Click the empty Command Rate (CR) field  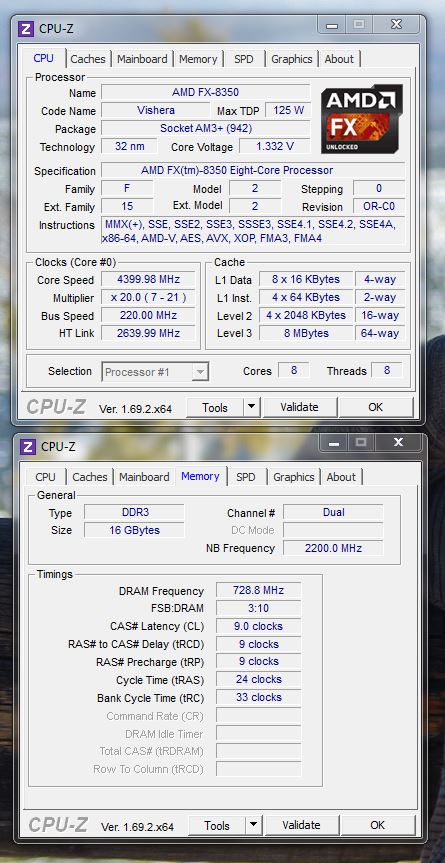pyautogui.click(x=259, y=715)
